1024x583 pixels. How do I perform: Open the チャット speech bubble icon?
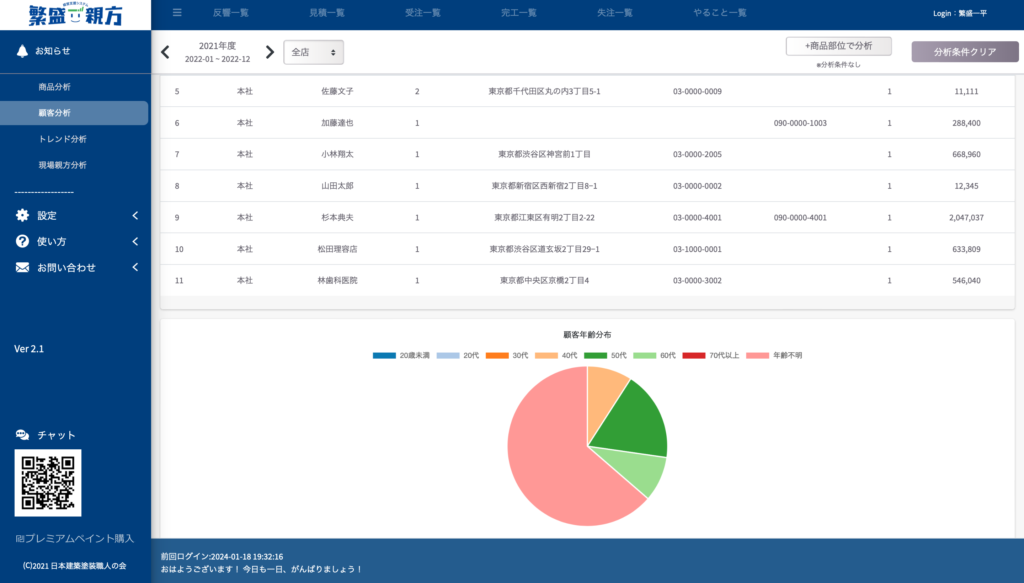[x=22, y=435]
